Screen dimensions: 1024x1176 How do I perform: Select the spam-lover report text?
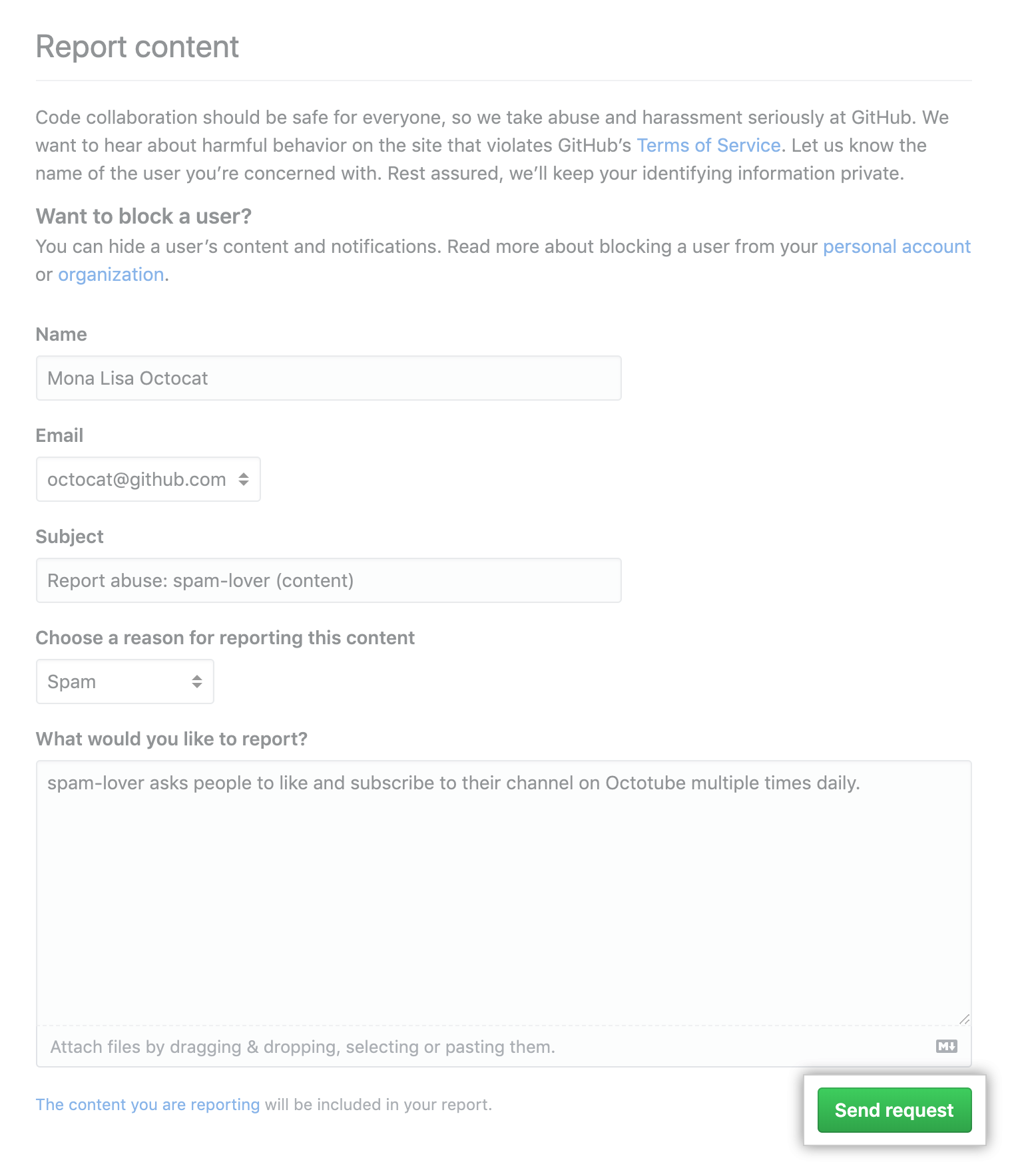453,783
